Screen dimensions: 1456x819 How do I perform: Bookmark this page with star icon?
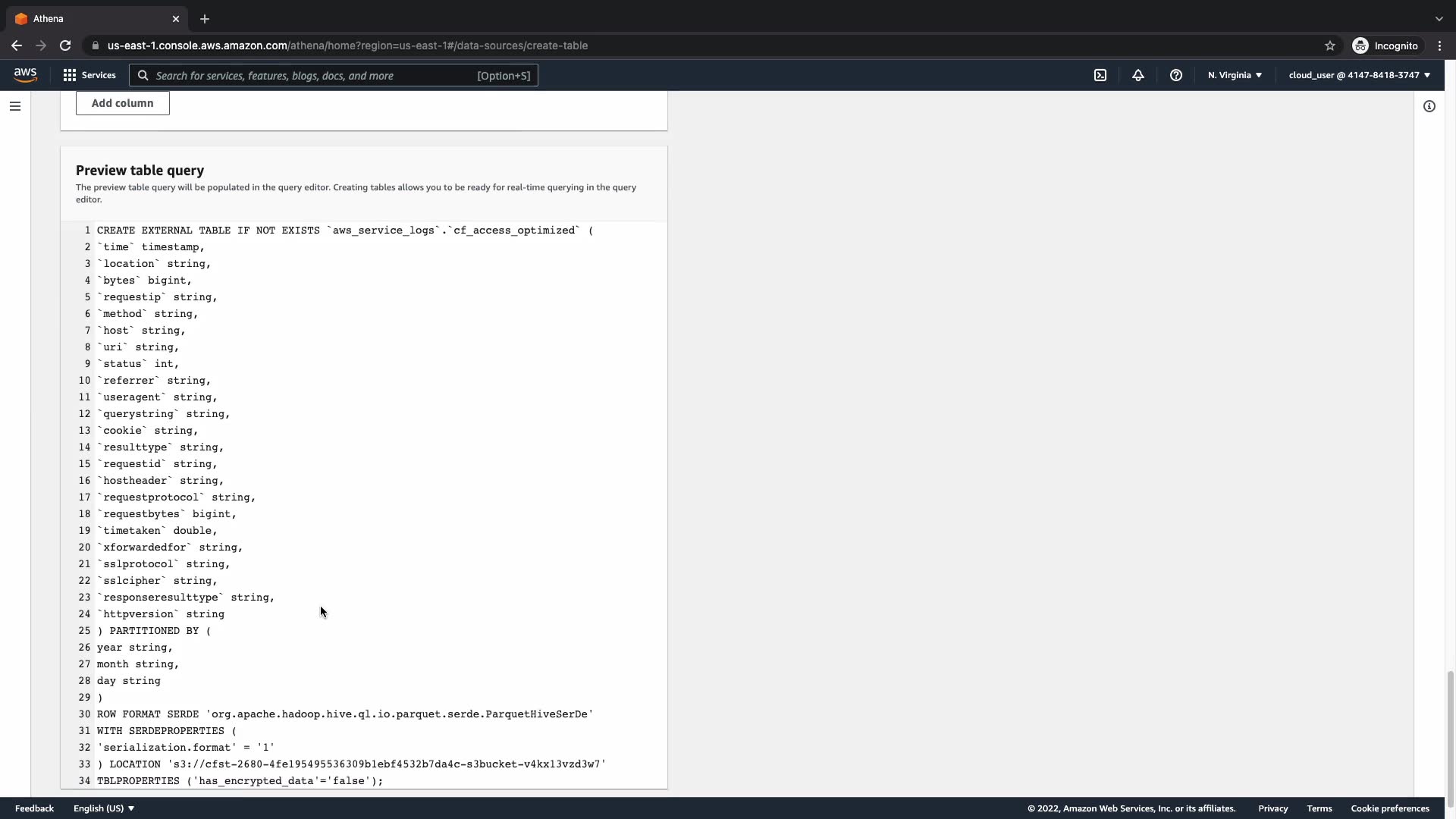(1330, 45)
